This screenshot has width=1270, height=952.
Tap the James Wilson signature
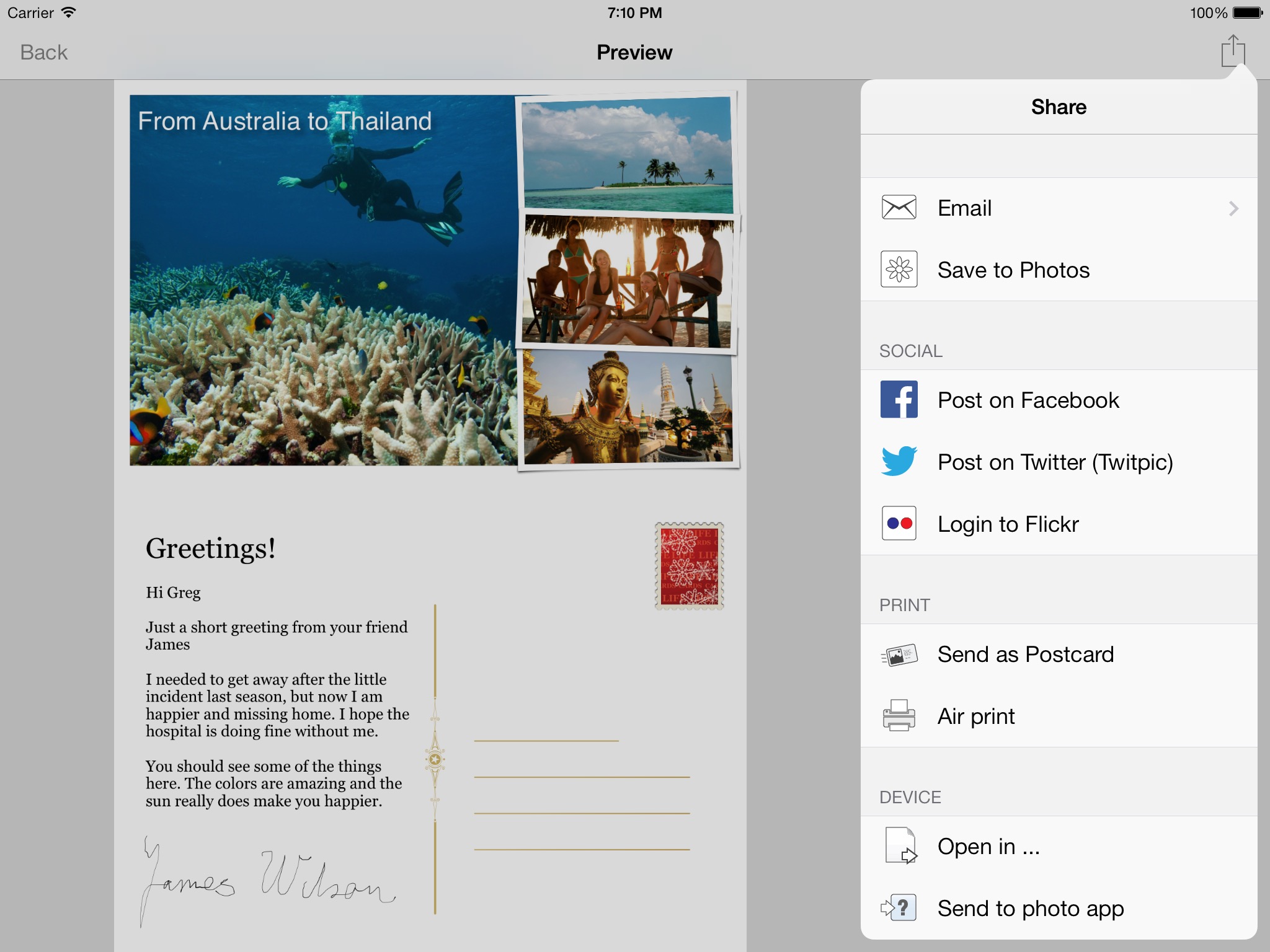pos(267,879)
